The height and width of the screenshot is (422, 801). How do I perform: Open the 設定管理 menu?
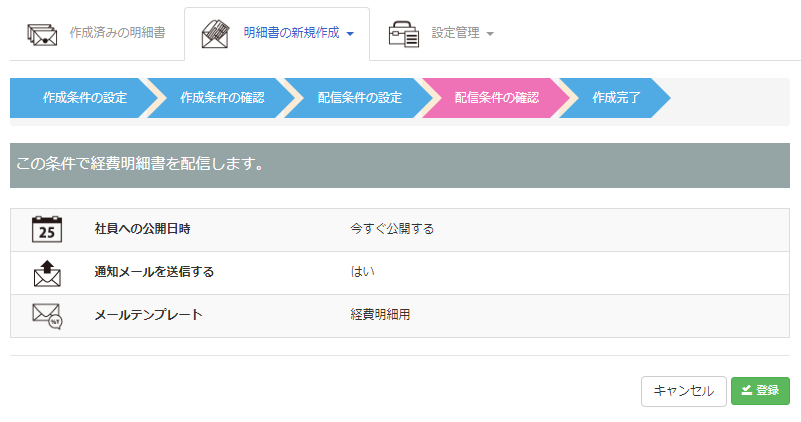point(455,33)
